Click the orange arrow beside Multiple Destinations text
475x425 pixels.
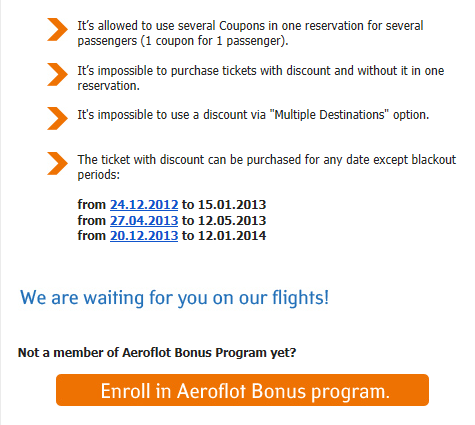pos(57,118)
